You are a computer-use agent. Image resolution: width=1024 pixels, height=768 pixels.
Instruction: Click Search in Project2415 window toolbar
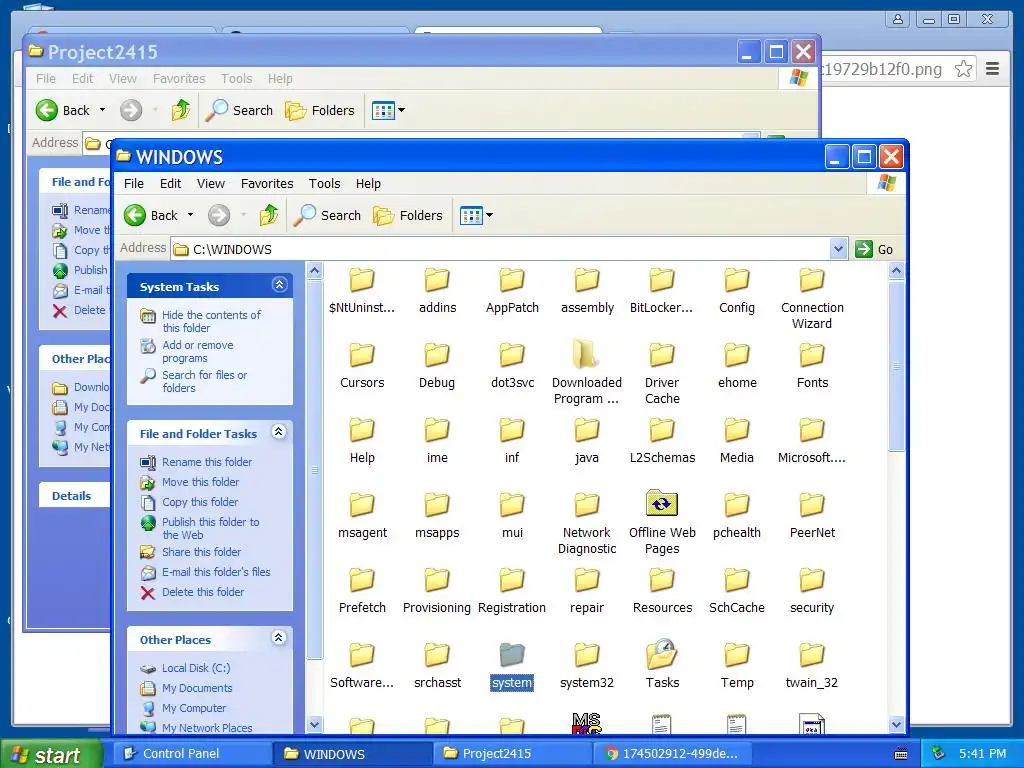[239, 110]
